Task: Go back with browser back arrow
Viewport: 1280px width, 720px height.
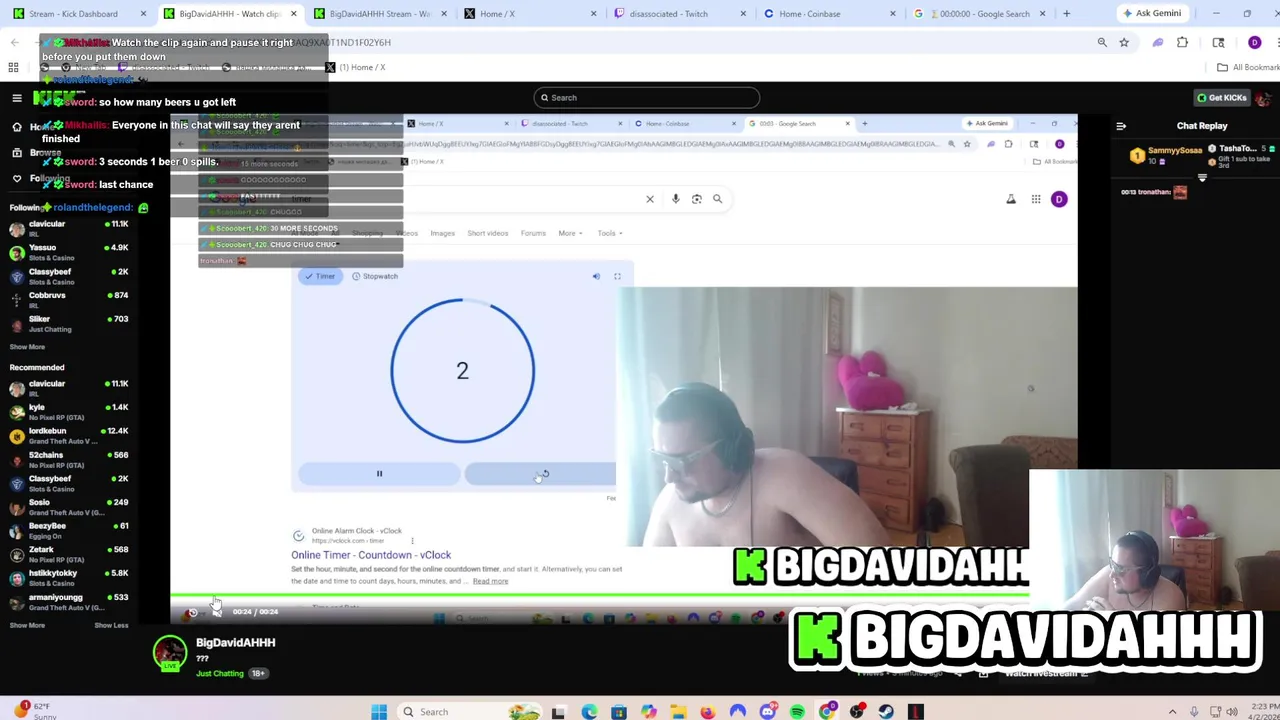Action: tap(14, 42)
